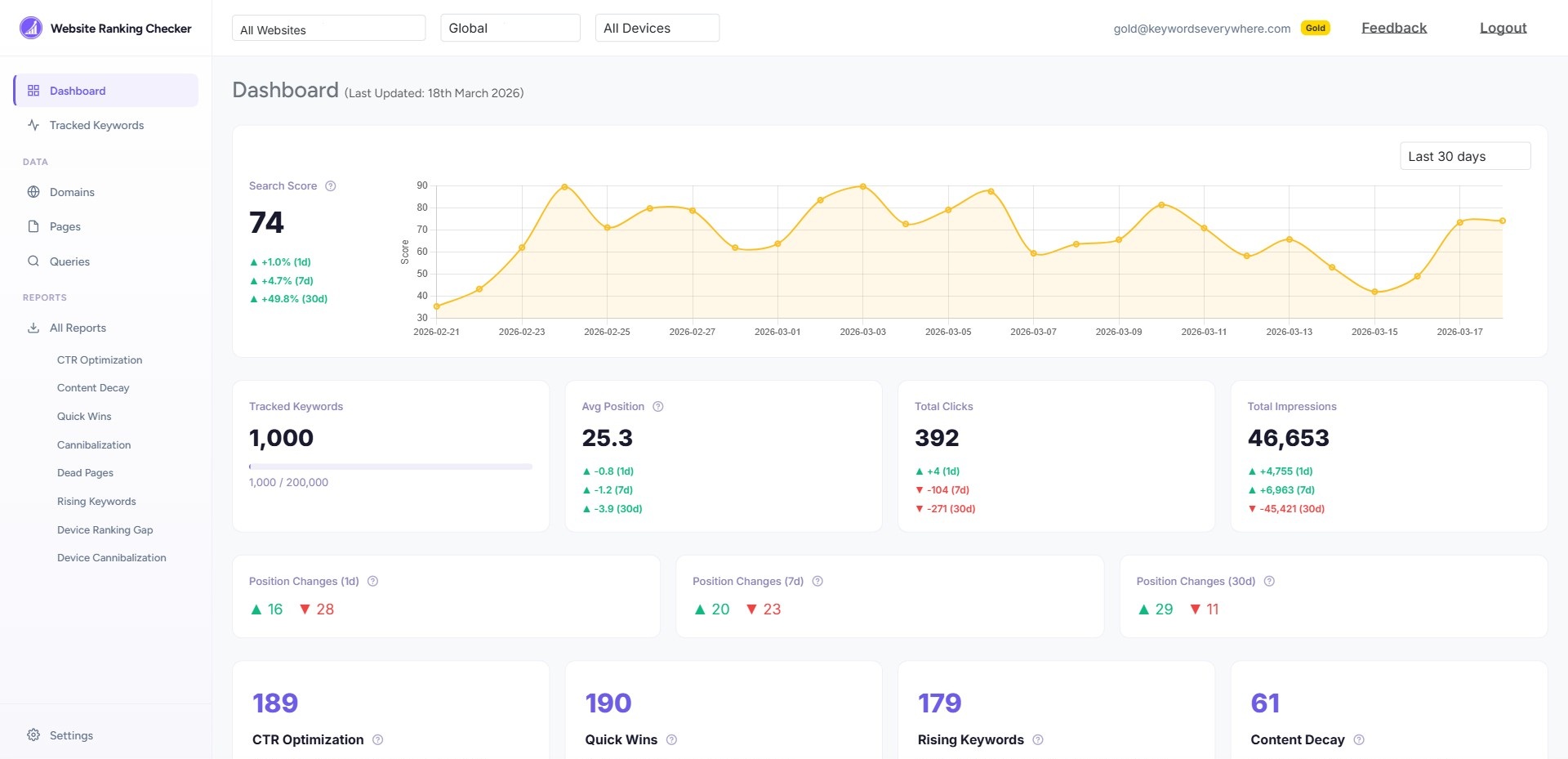Open the Last 30 days selector
Image resolution: width=1568 pixels, height=759 pixels.
[x=1464, y=155]
